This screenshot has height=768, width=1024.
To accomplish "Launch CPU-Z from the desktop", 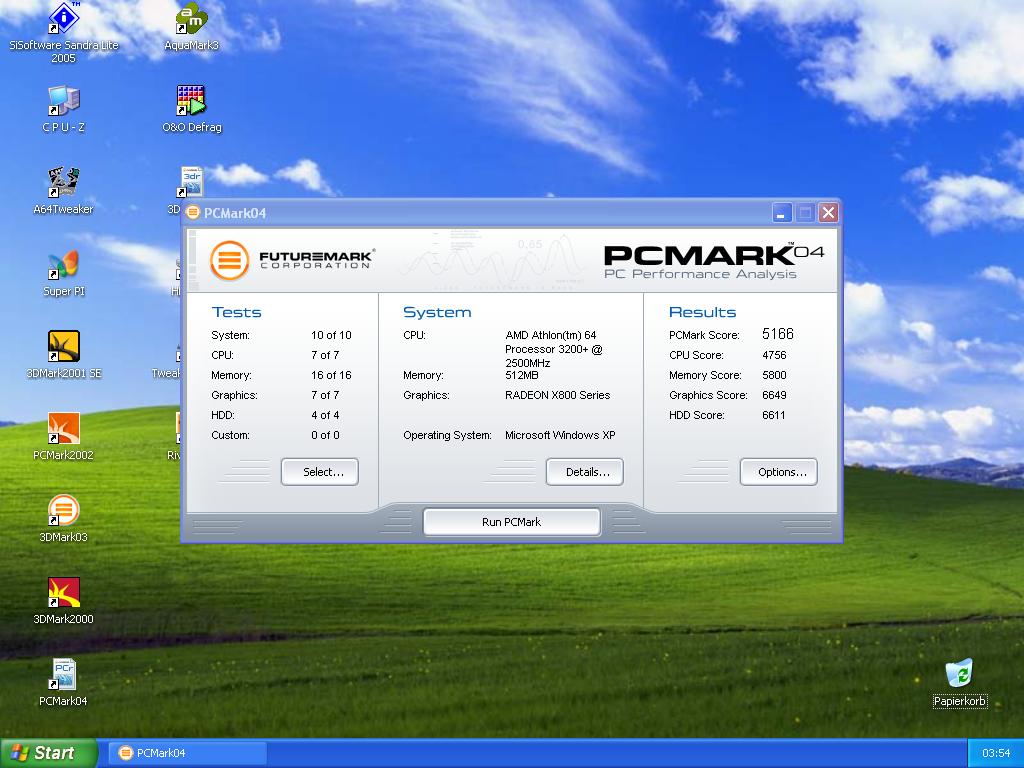I will [x=64, y=102].
